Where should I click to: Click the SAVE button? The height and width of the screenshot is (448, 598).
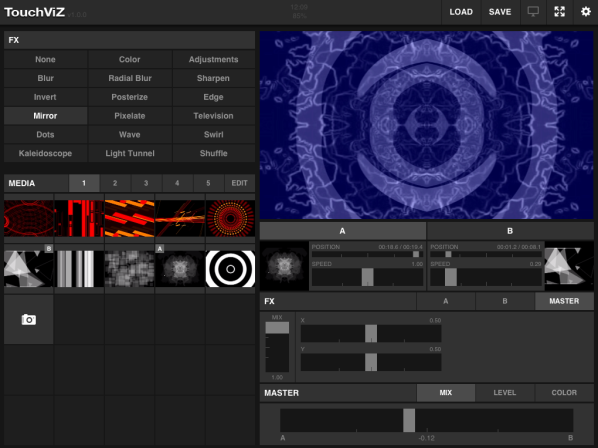pyautogui.click(x=500, y=12)
